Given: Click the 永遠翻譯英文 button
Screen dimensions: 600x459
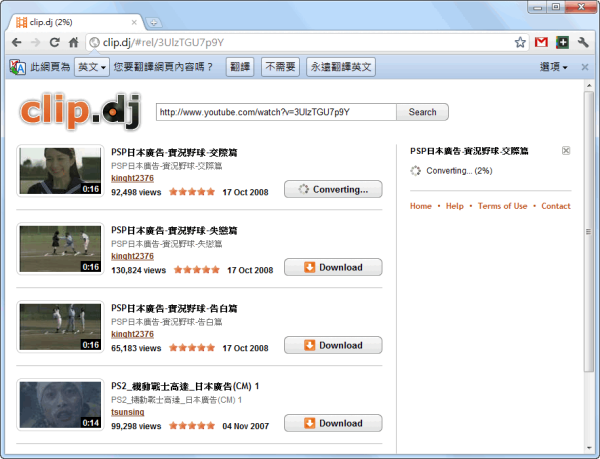Looking at the screenshot, I should [x=341, y=67].
